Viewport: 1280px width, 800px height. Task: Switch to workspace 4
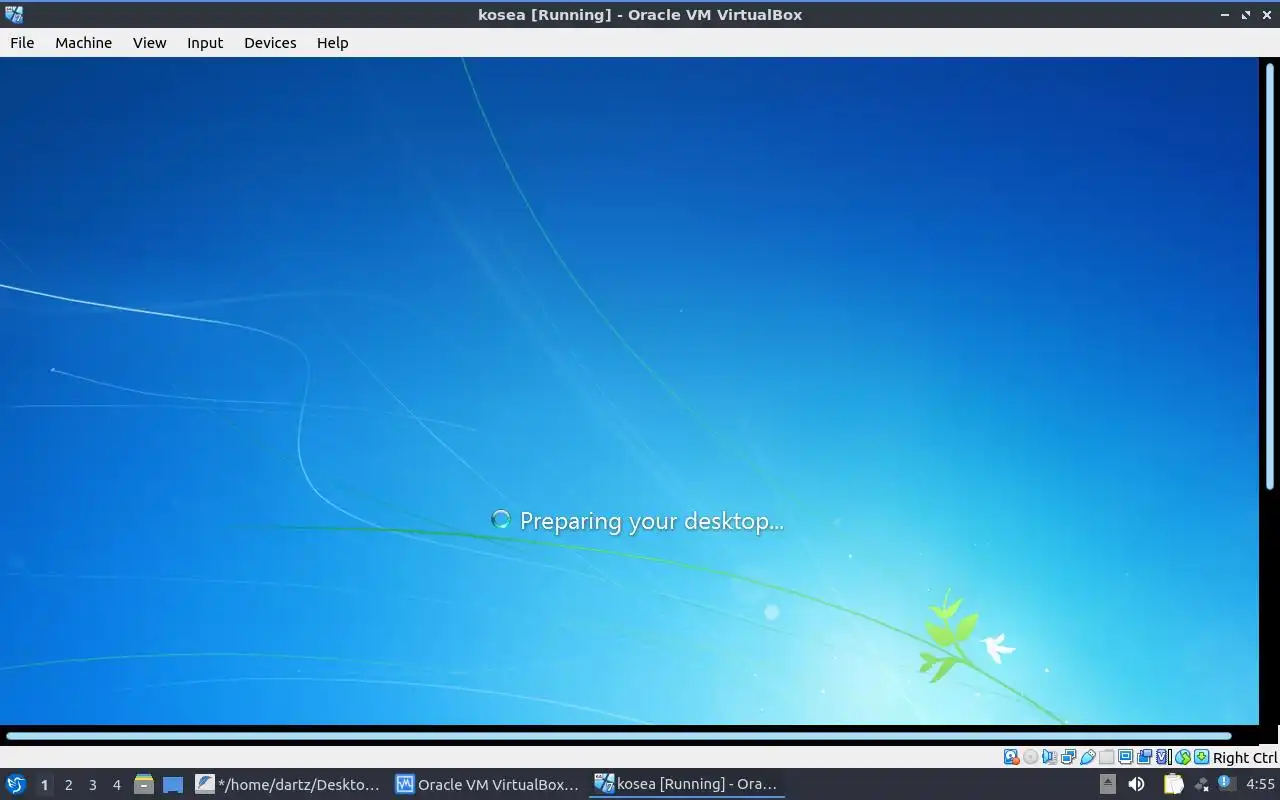point(116,785)
